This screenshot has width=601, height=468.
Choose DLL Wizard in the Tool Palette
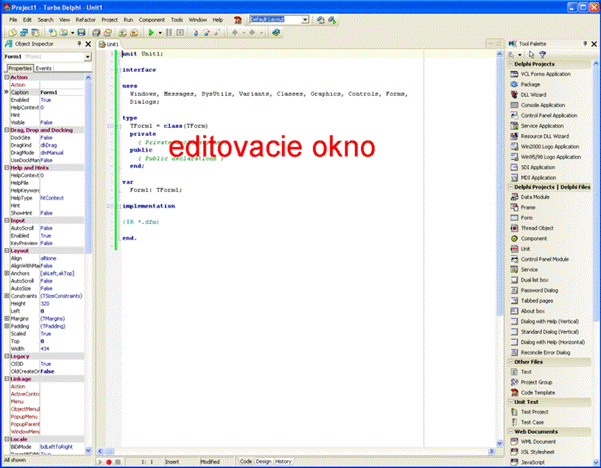click(529, 95)
